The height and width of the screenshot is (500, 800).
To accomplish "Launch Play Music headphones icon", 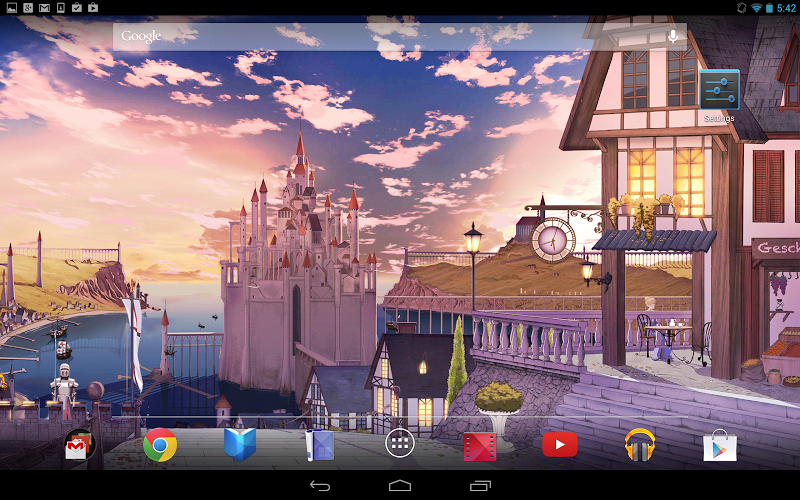I will (640, 445).
